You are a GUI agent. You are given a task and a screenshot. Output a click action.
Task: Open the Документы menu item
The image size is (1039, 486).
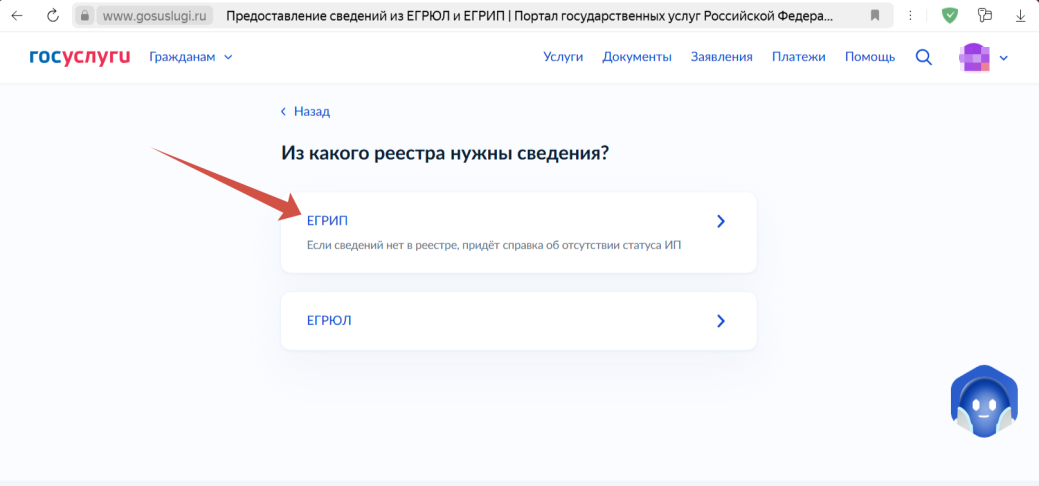[637, 57]
